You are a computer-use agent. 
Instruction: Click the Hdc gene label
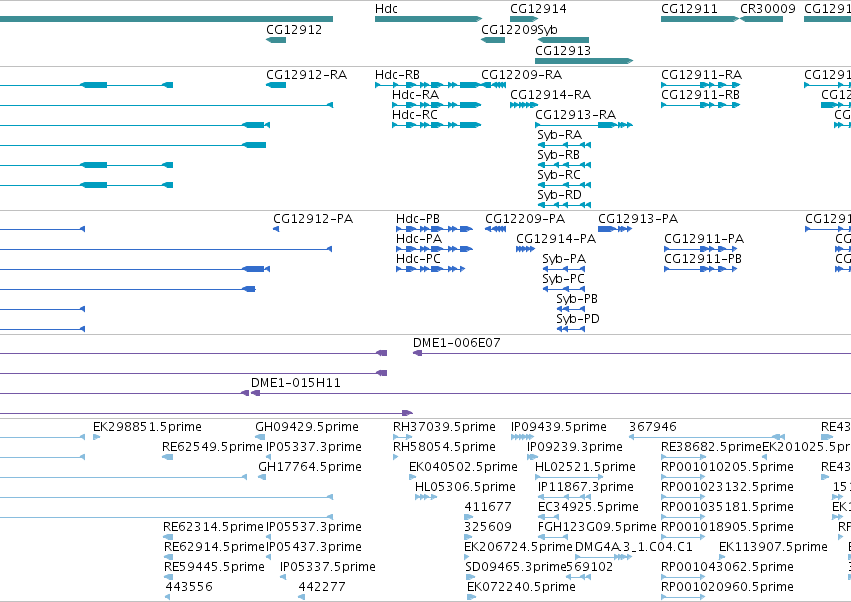pos(386,9)
